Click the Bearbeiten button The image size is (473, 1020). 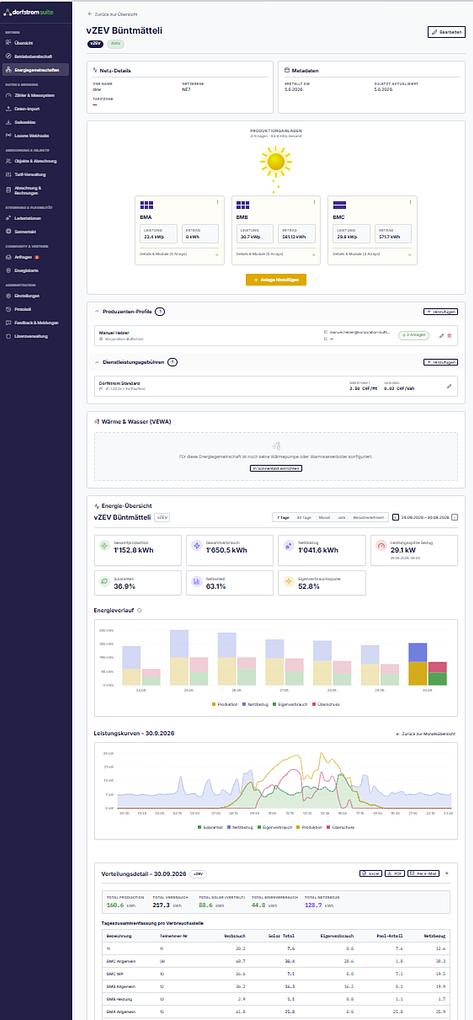tap(446, 32)
